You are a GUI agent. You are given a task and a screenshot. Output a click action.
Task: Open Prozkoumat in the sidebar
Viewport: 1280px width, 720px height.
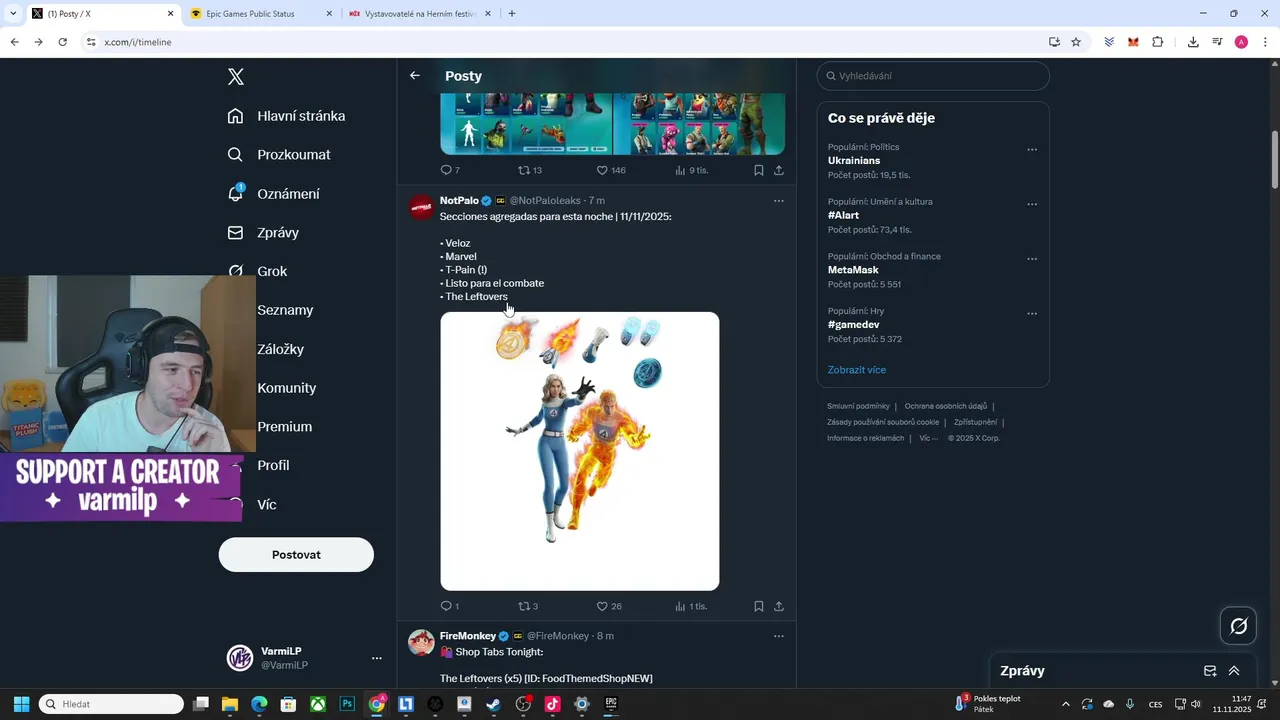[279, 155]
